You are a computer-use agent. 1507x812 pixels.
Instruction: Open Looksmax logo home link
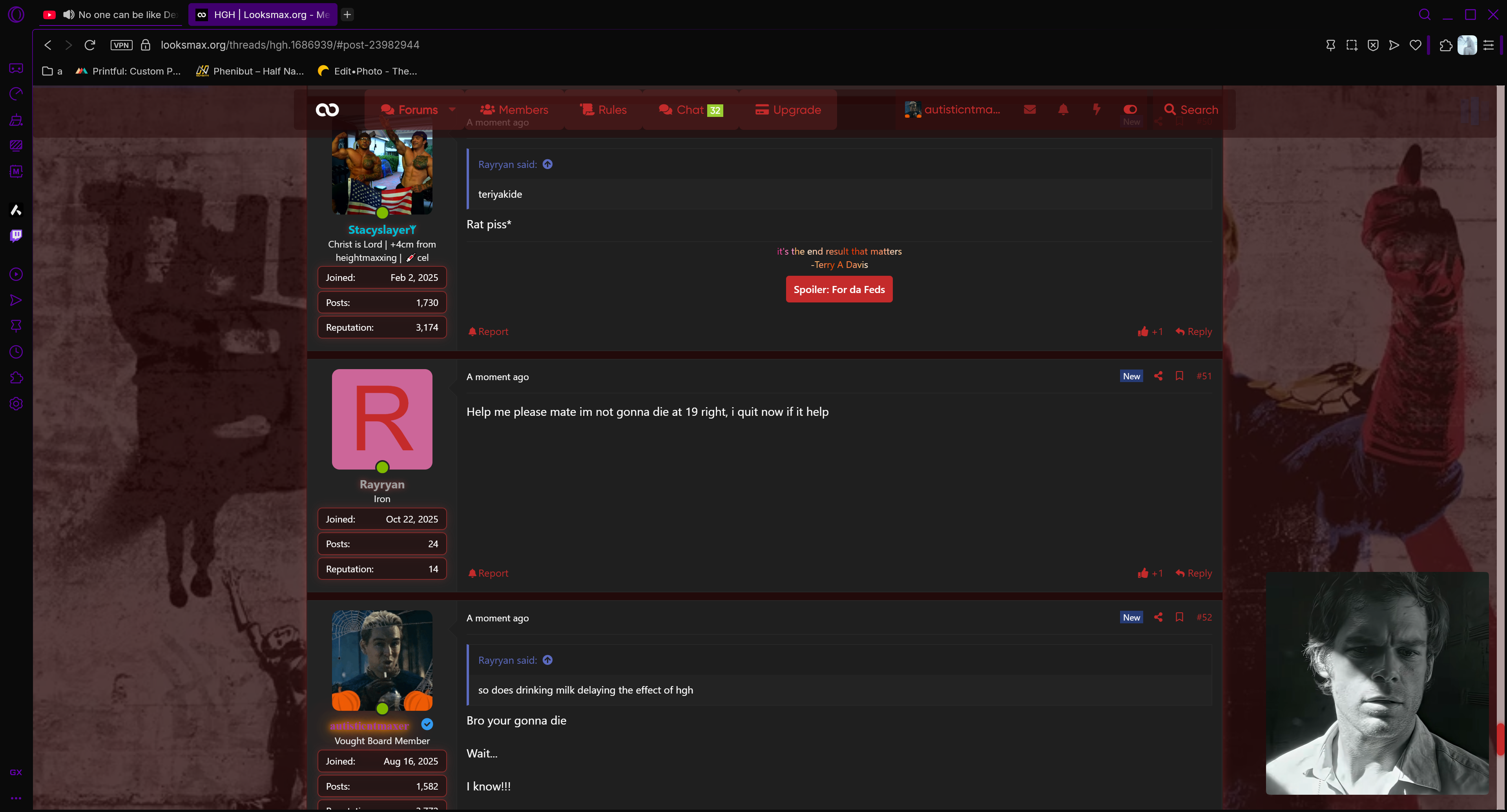tap(327, 109)
